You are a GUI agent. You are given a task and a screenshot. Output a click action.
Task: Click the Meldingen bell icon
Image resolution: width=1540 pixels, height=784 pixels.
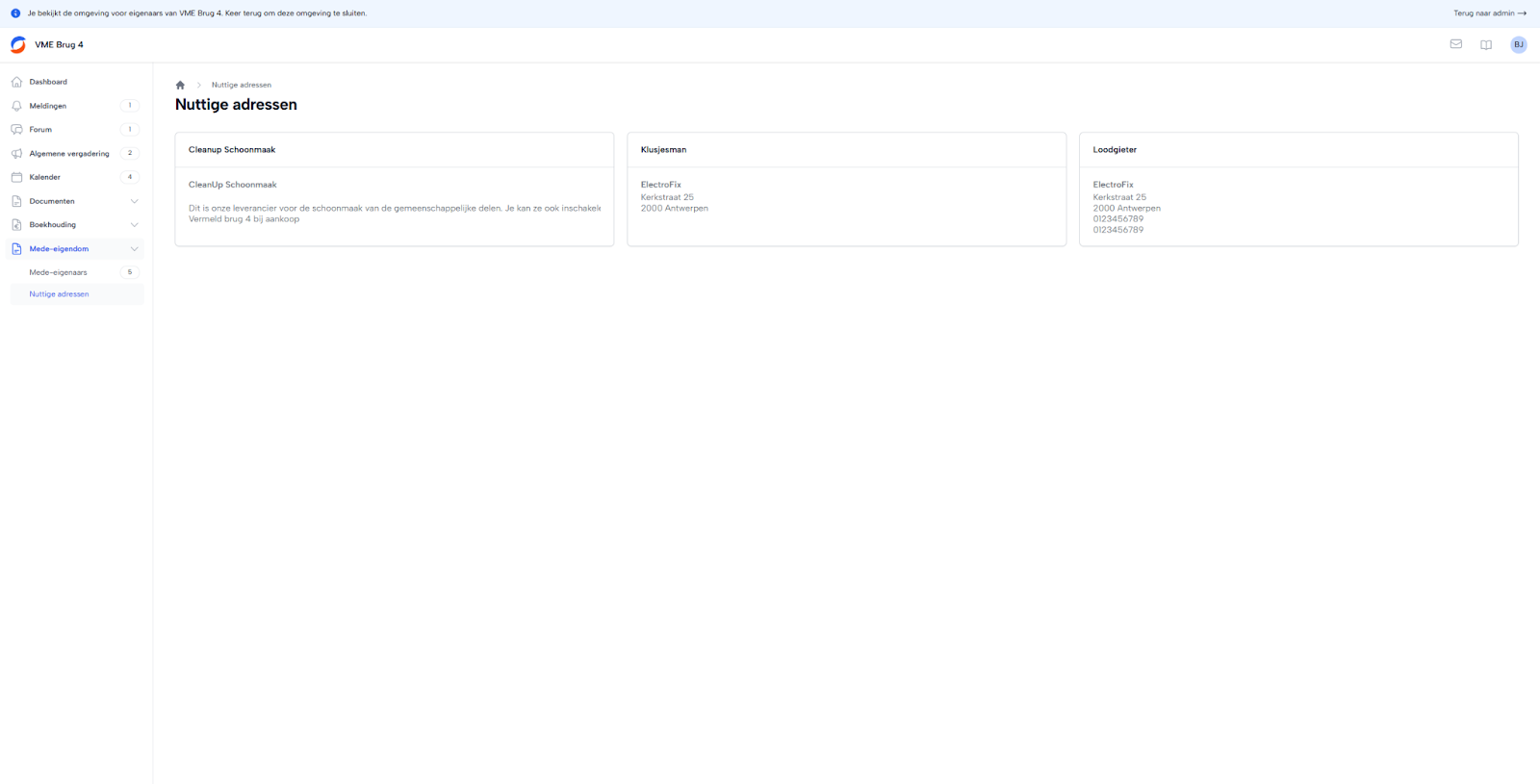pos(16,106)
